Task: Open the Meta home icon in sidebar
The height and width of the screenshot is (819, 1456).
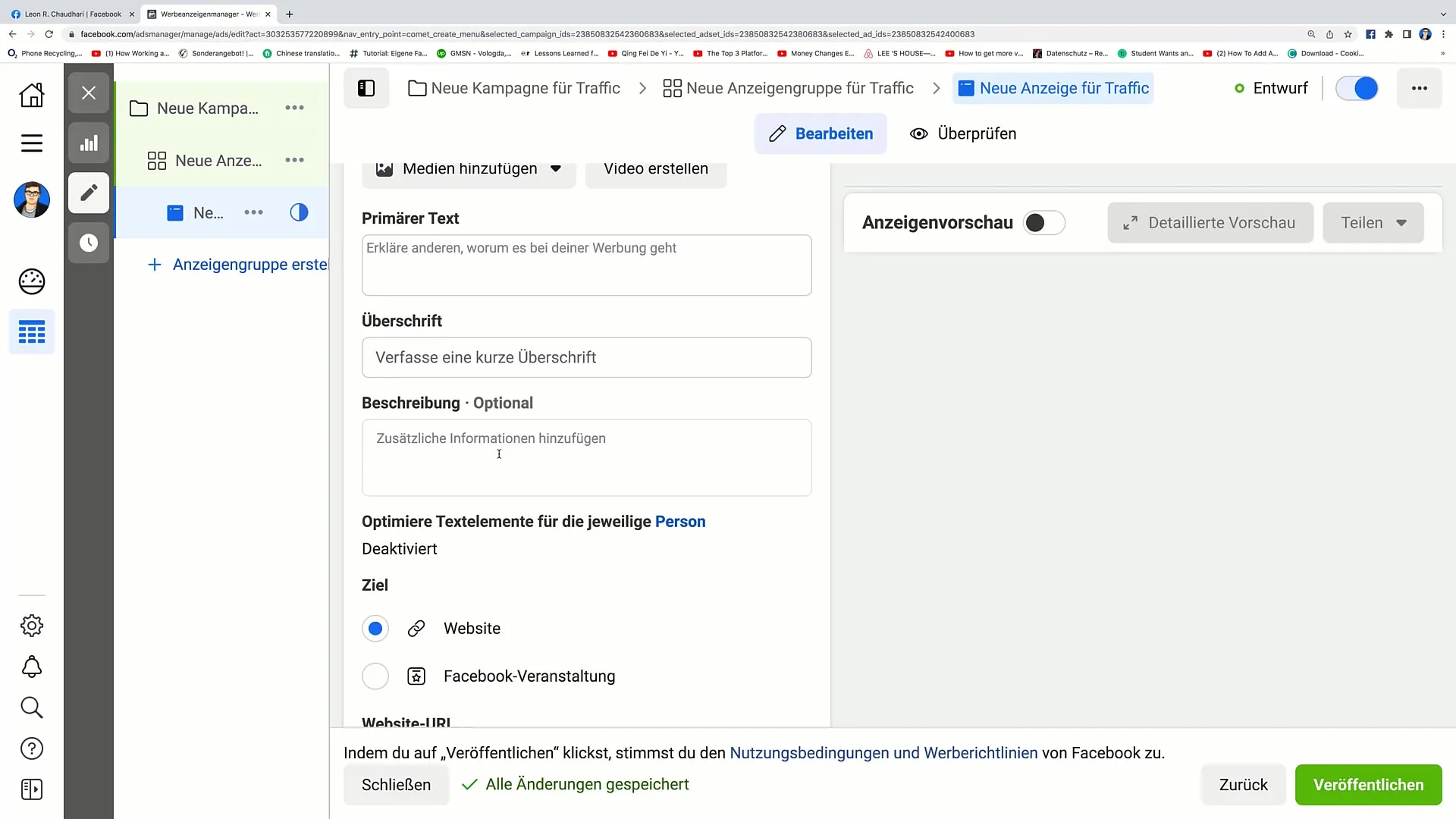Action: click(32, 95)
